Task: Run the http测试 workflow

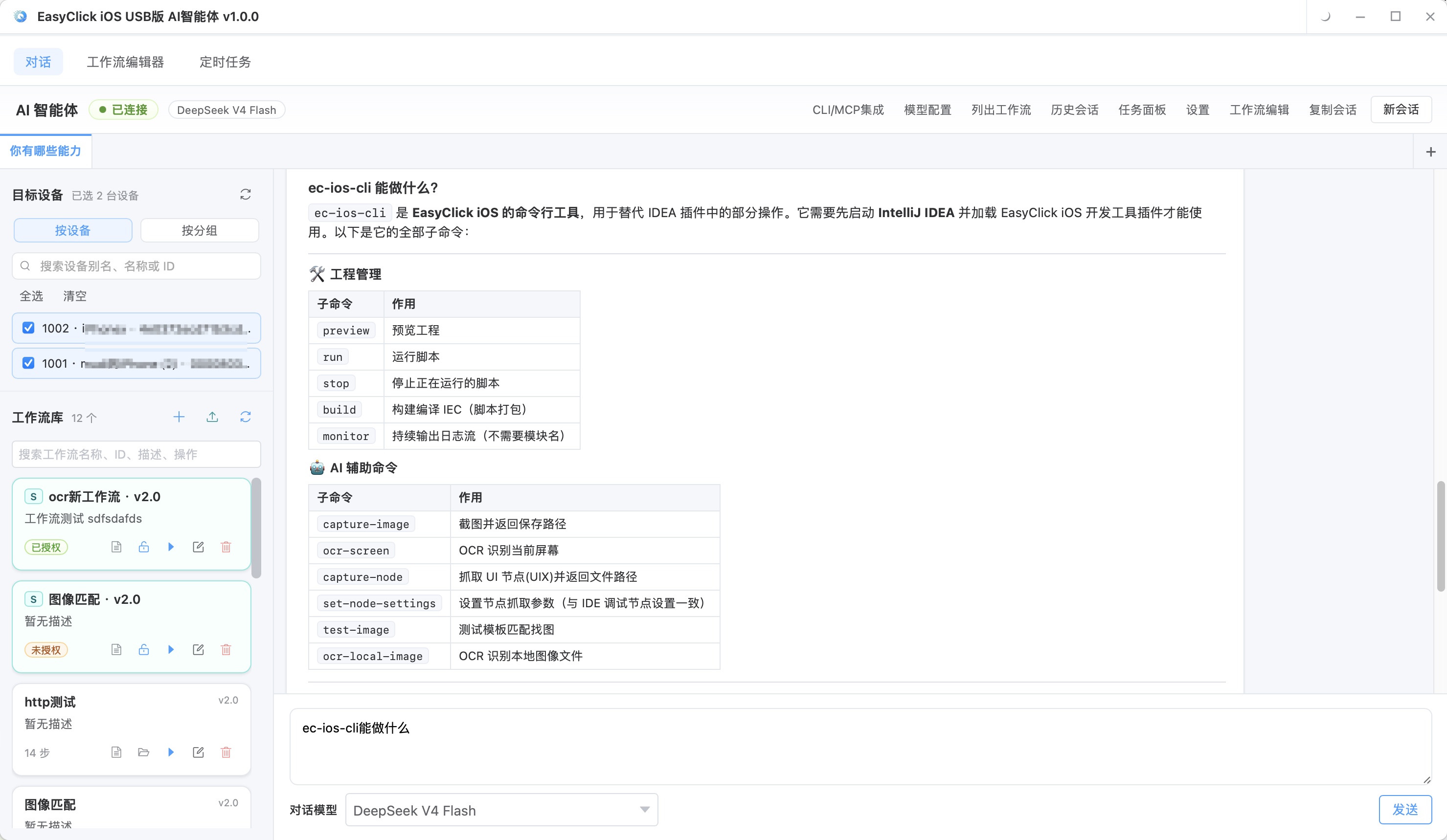Action: pyautogui.click(x=171, y=752)
